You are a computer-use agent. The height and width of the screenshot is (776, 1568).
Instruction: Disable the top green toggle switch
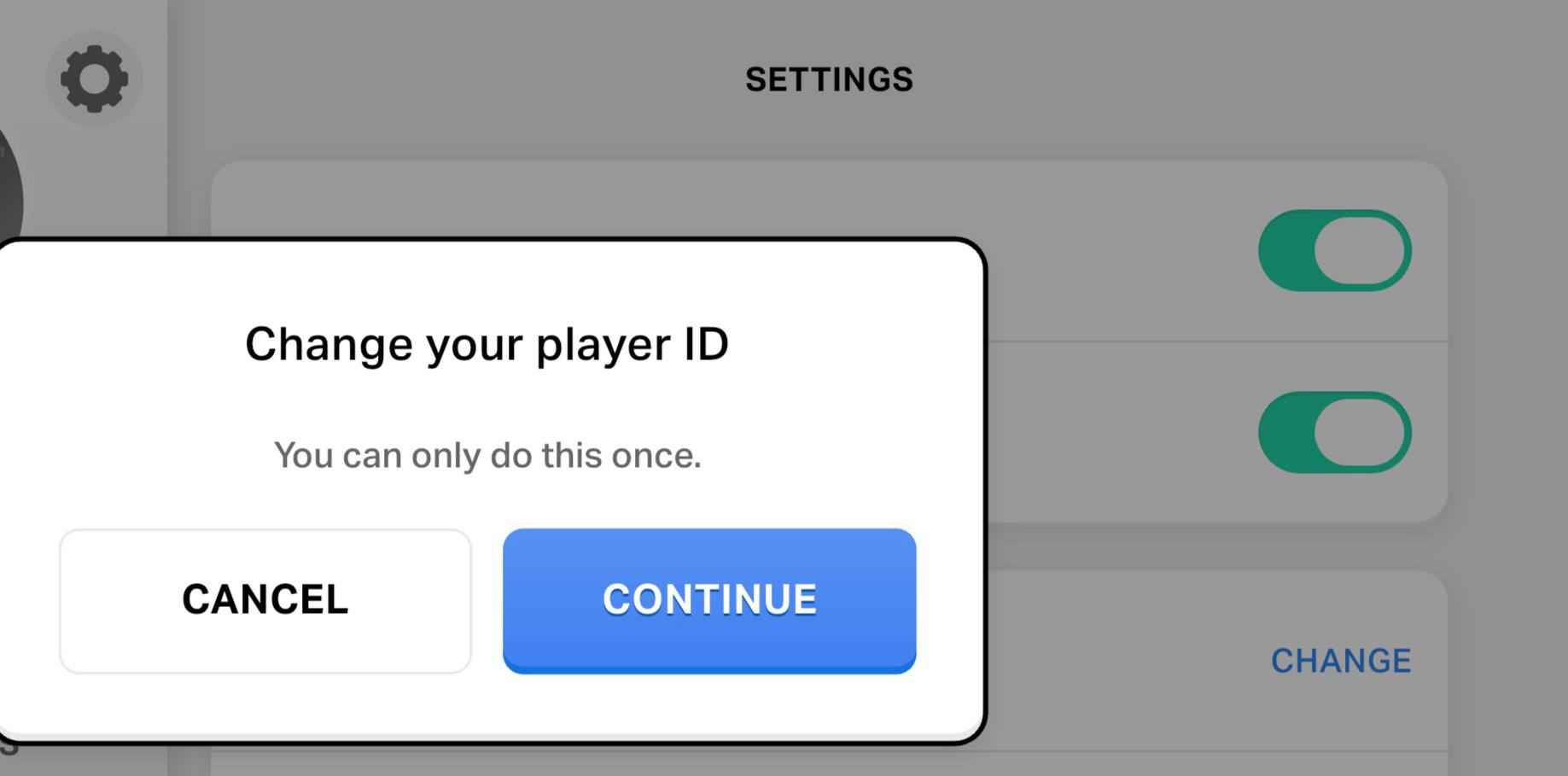coord(1334,251)
